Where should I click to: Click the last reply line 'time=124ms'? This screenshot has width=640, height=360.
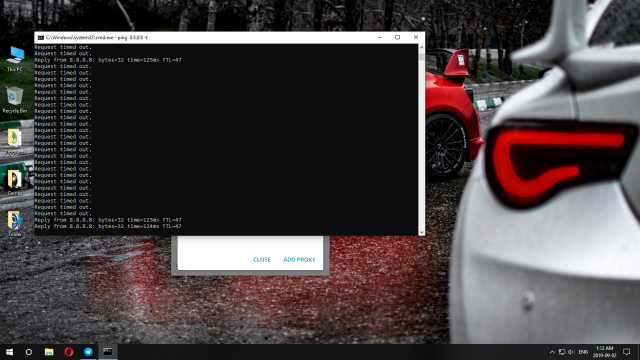pos(108,227)
